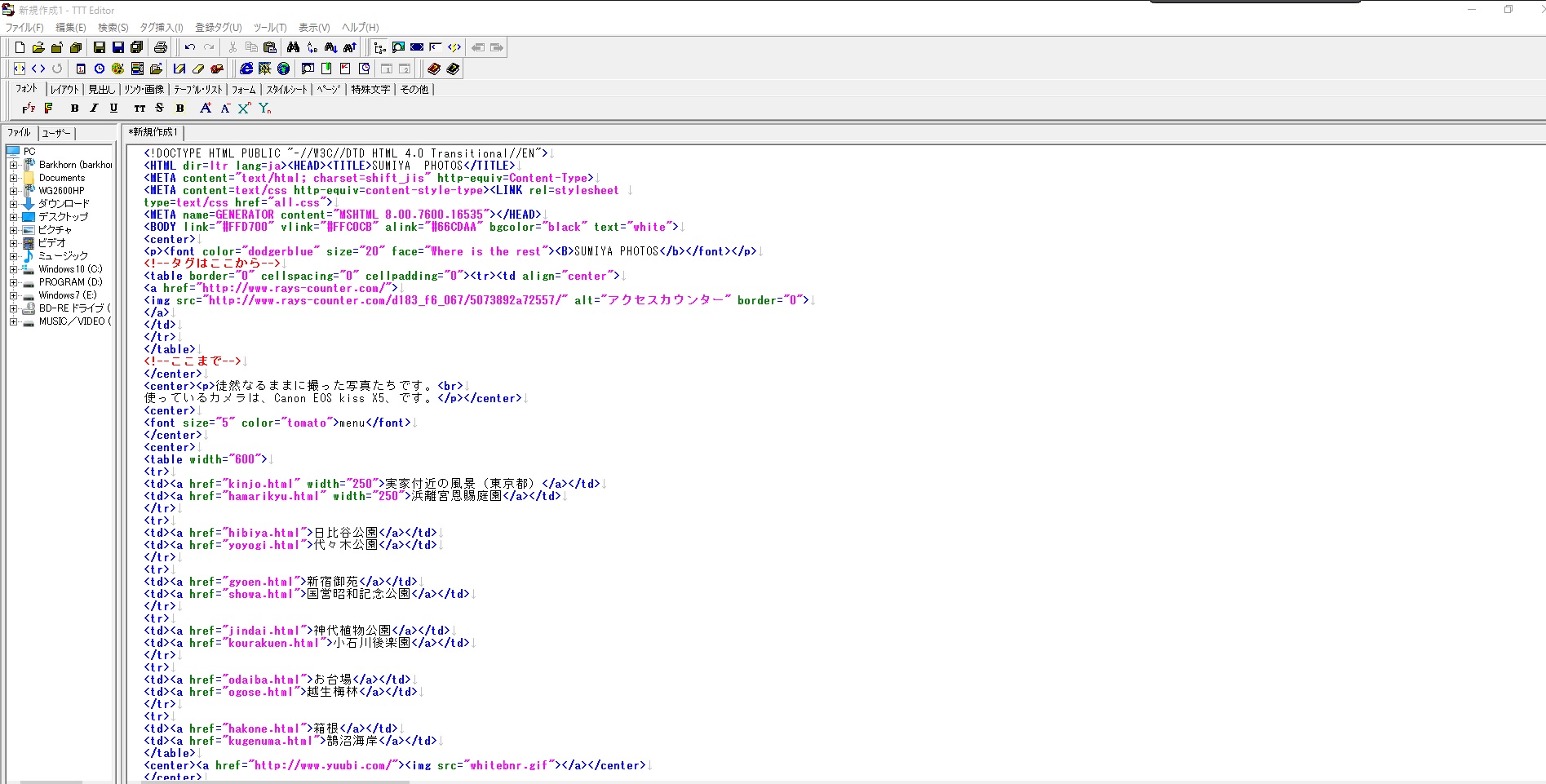
Task: Decrease font size with A- icon
Action: (x=225, y=108)
